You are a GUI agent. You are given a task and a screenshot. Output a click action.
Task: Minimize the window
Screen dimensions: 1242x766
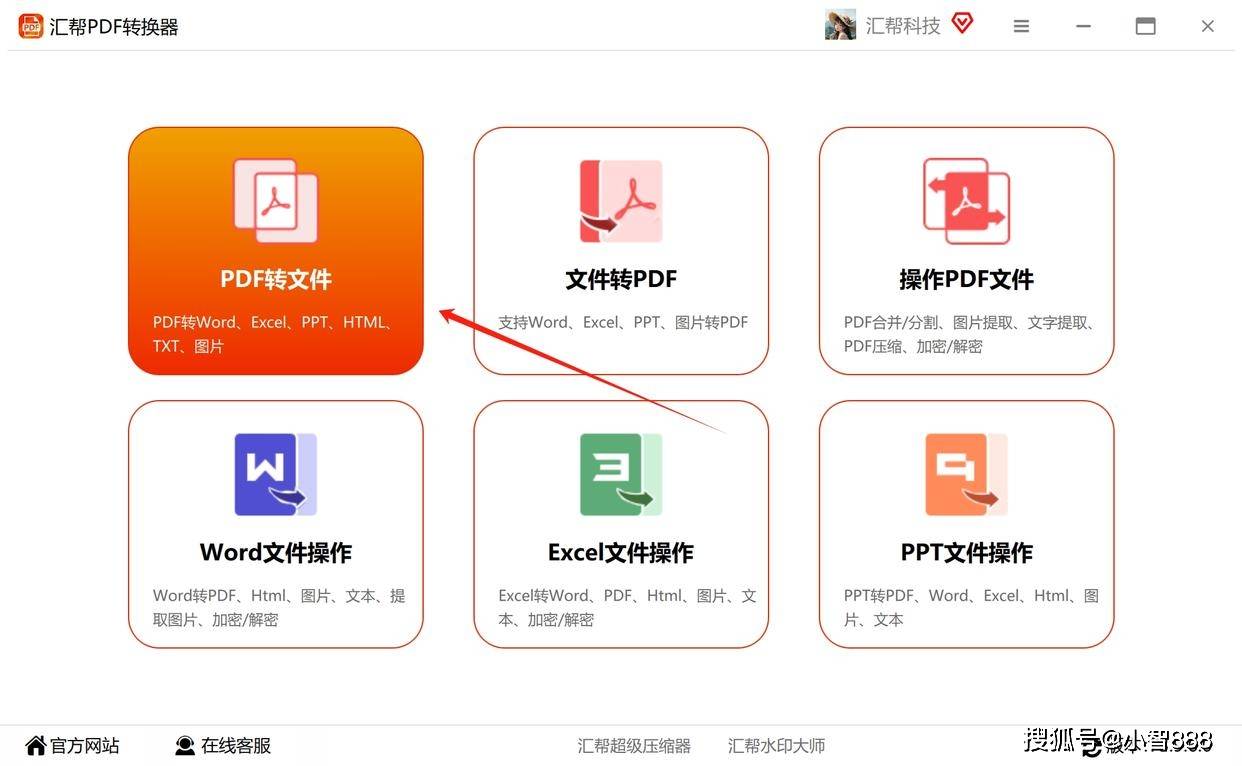tap(1083, 27)
